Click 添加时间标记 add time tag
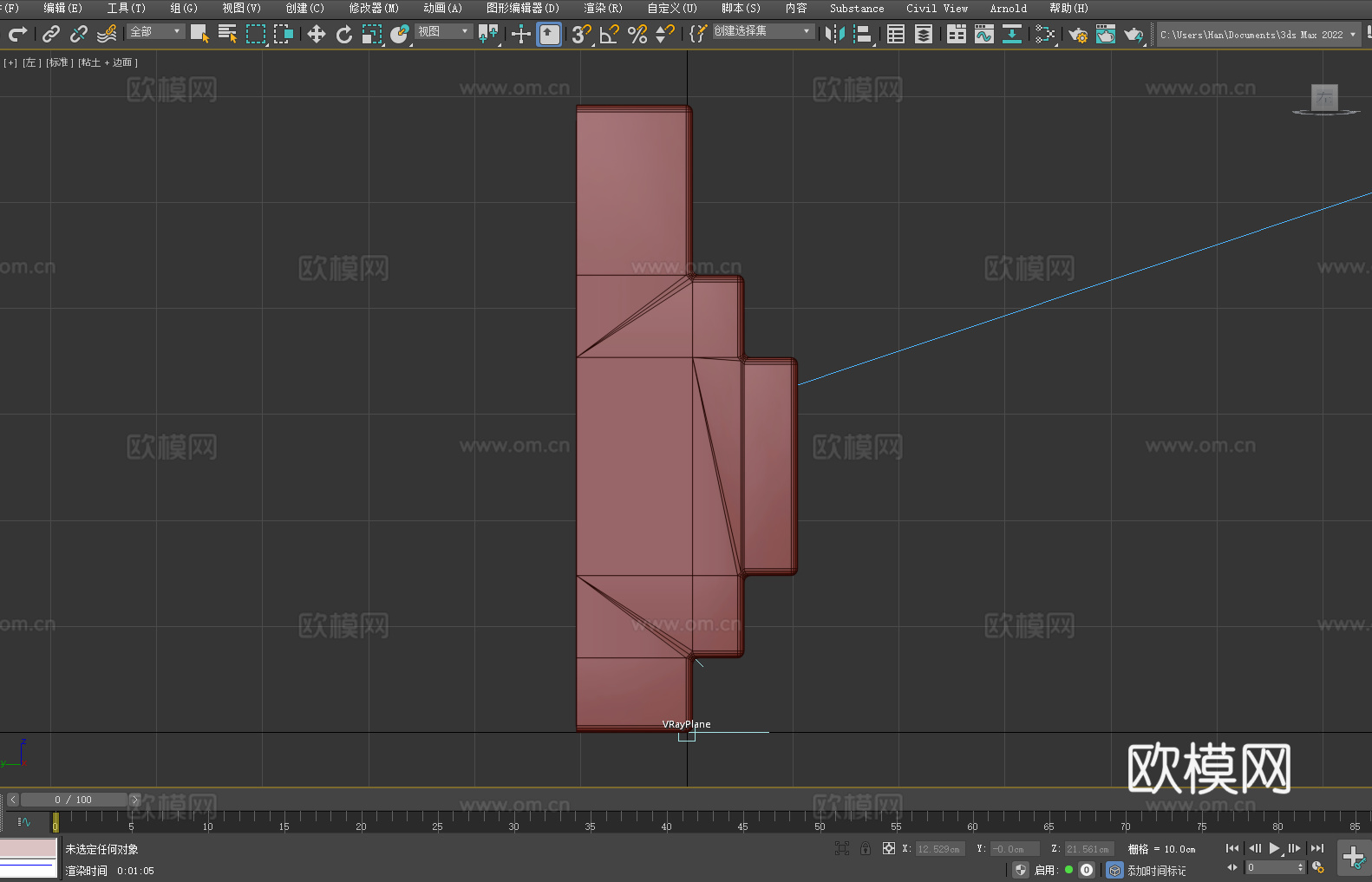 [x=1156, y=870]
